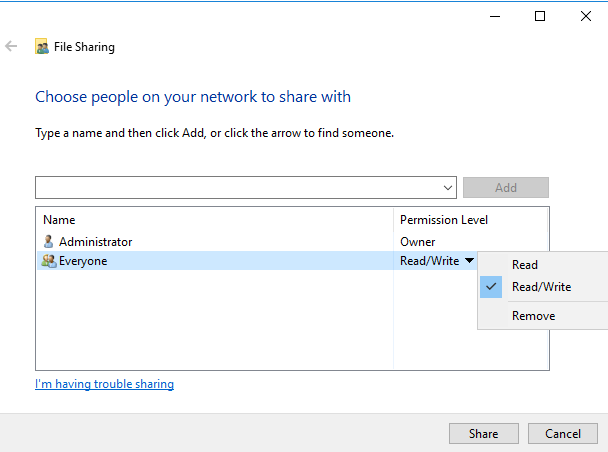Click the Share button
Screen dimensions: 608x452
pyautogui.click(x=484, y=433)
